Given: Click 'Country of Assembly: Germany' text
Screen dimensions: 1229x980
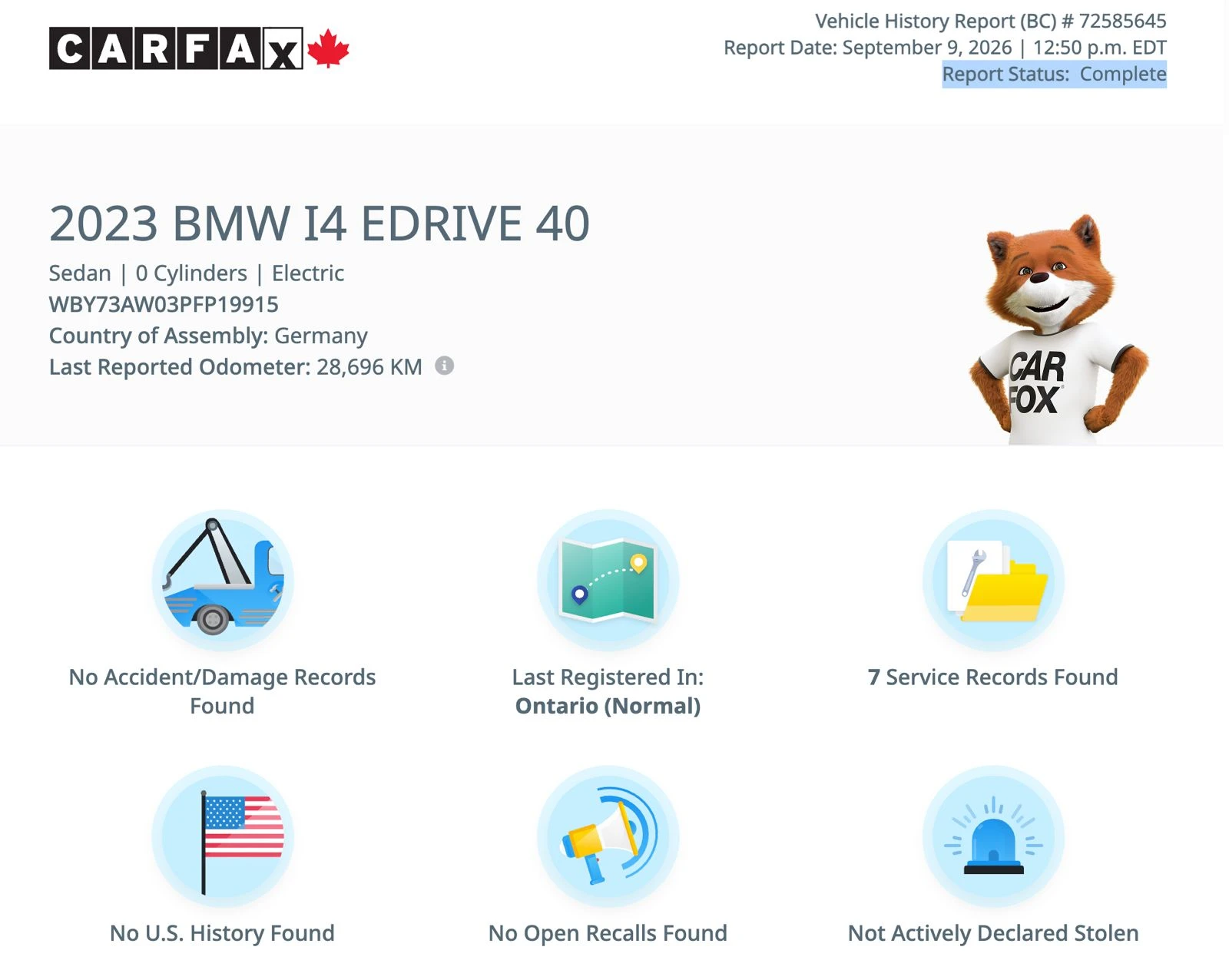Looking at the screenshot, I should tap(208, 336).
